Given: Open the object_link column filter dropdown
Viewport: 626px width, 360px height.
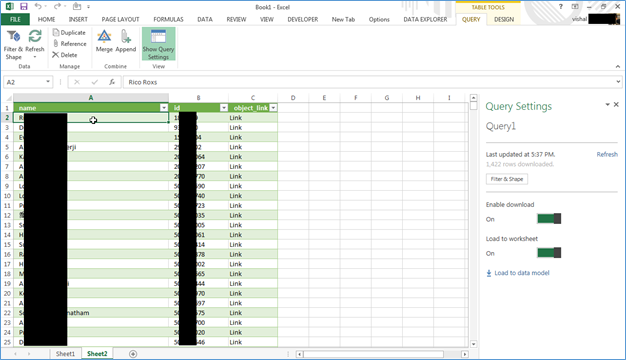Looking at the screenshot, I should pos(273,108).
